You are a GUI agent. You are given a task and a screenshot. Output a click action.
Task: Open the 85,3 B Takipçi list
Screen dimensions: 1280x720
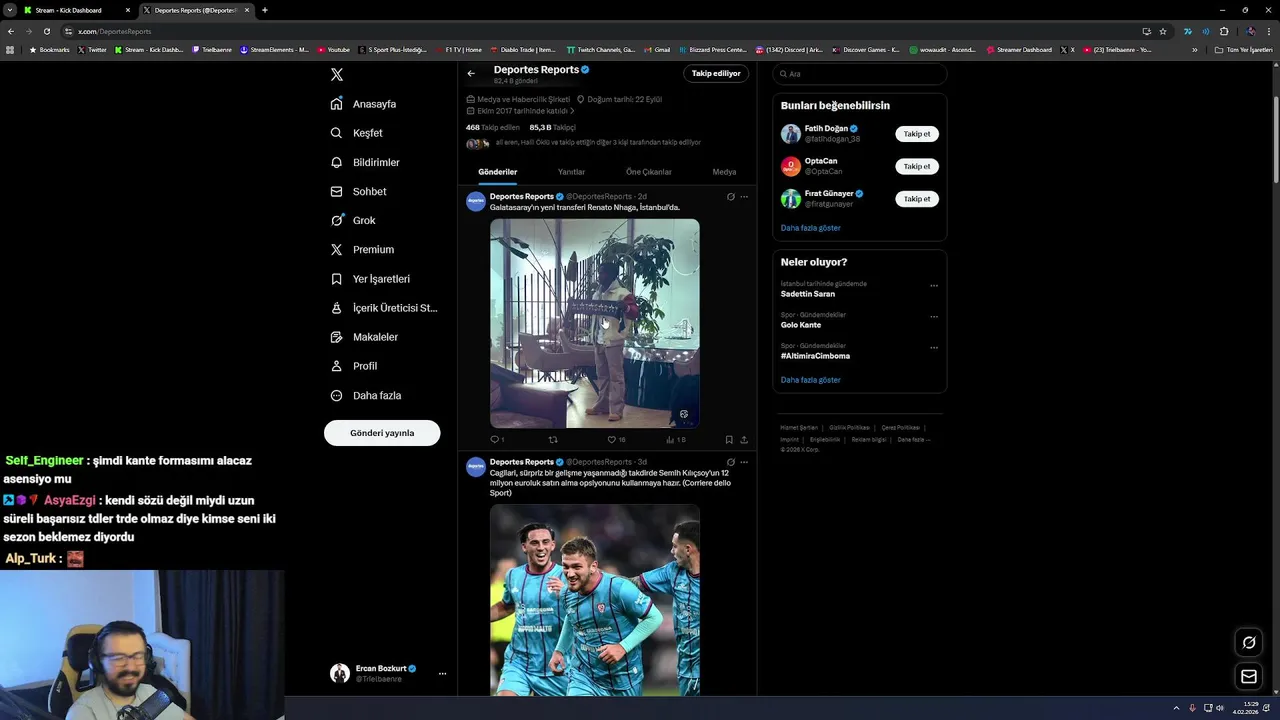pos(552,128)
